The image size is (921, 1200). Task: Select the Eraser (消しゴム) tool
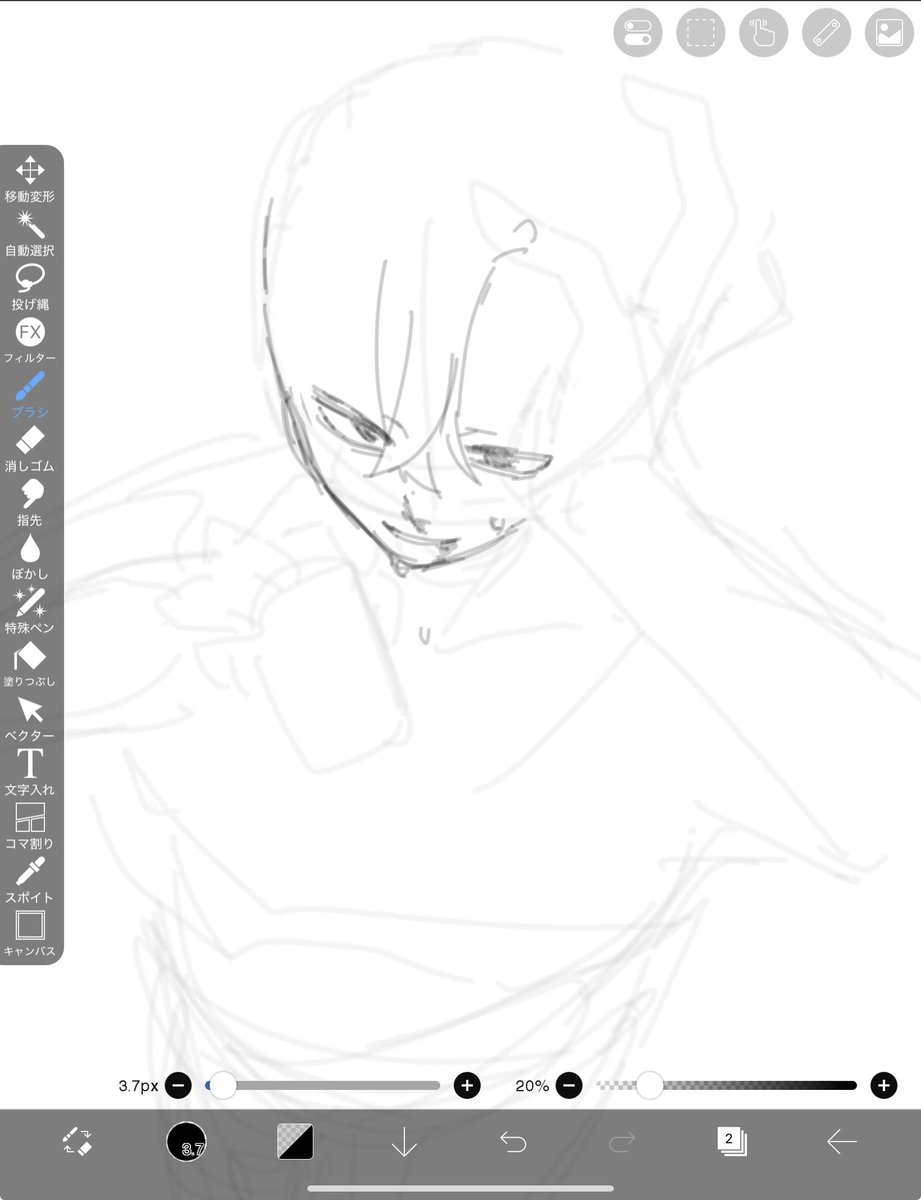[30, 449]
